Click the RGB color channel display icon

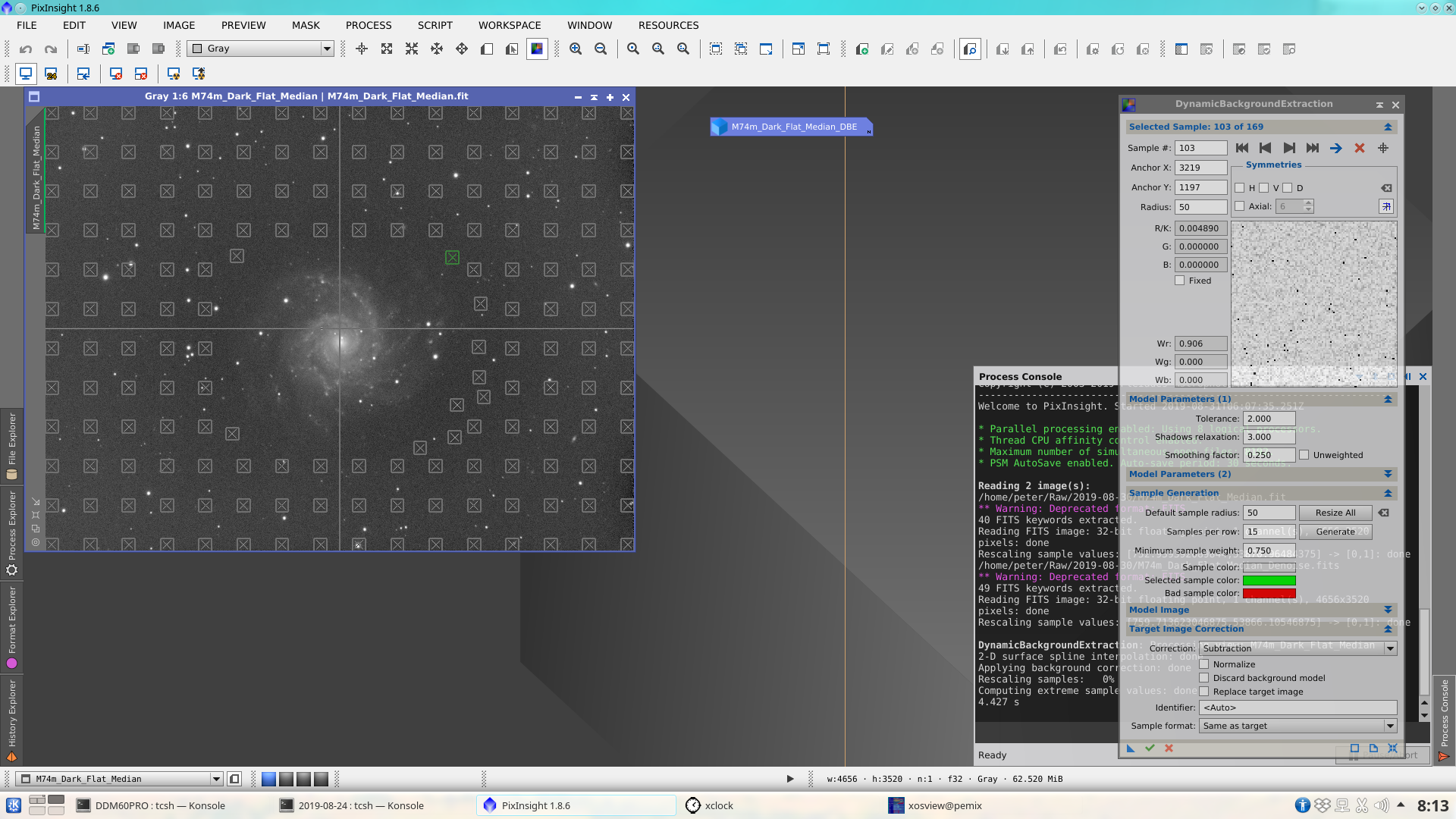click(537, 49)
